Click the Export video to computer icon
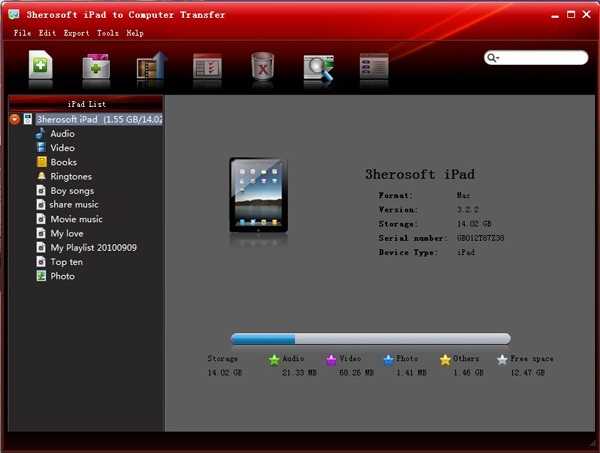The width and height of the screenshot is (600, 453). 152,65
